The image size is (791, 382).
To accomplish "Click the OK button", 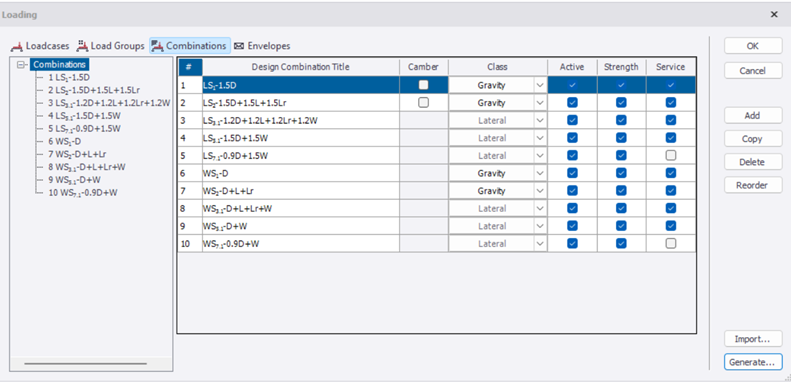I will [x=753, y=46].
